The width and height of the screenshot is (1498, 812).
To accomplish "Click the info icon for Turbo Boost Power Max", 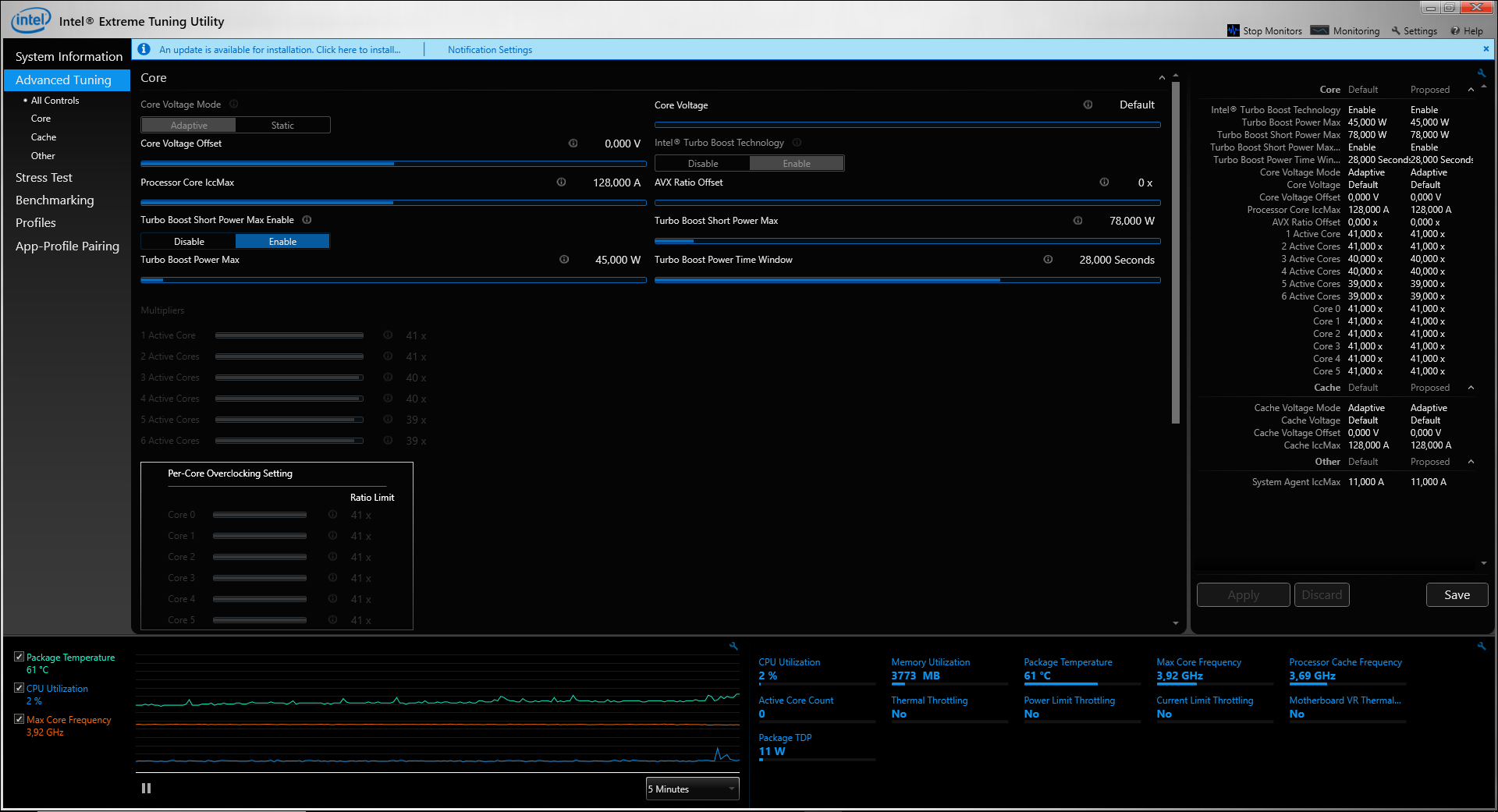I will pos(564,259).
